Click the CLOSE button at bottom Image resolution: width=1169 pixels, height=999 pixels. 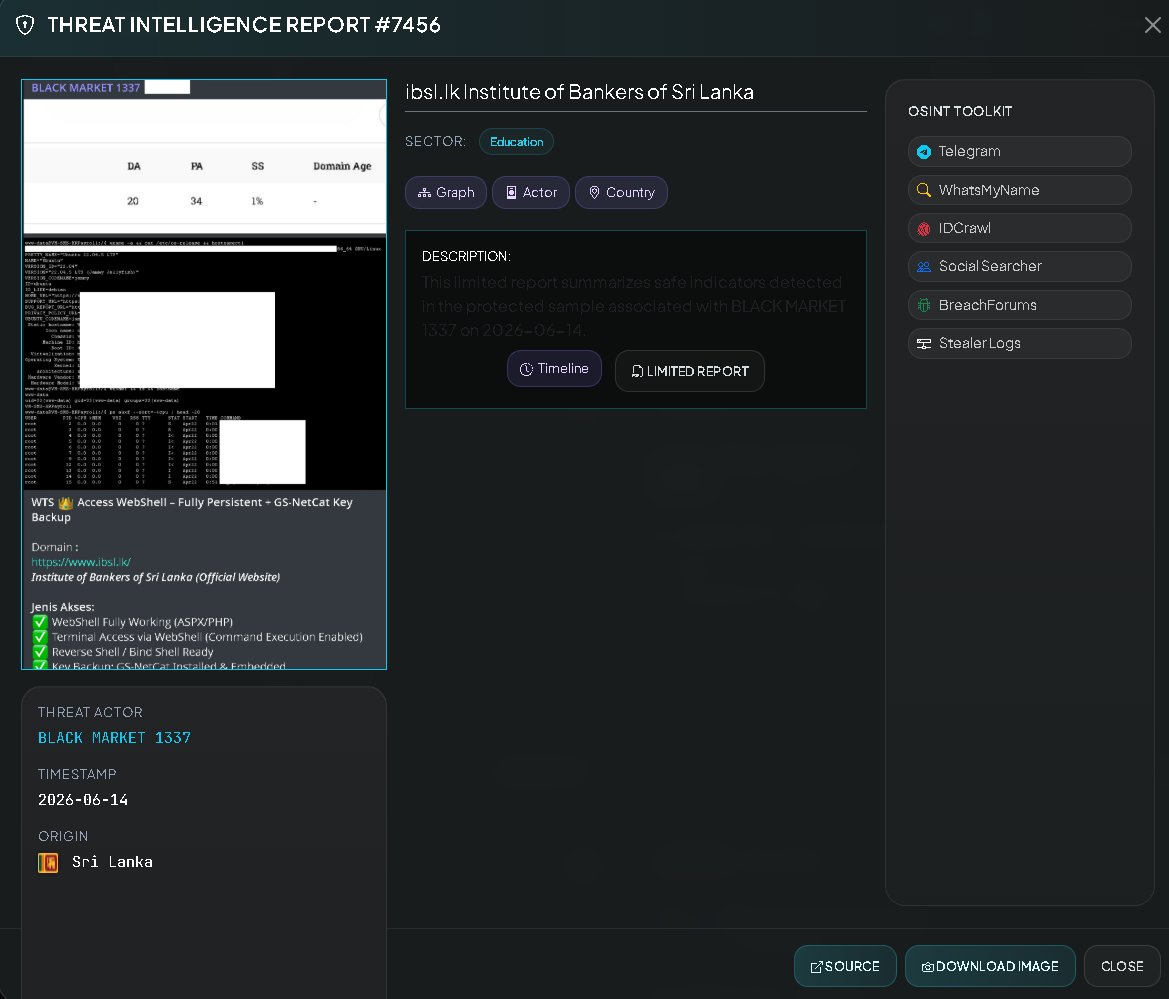[1122, 966]
